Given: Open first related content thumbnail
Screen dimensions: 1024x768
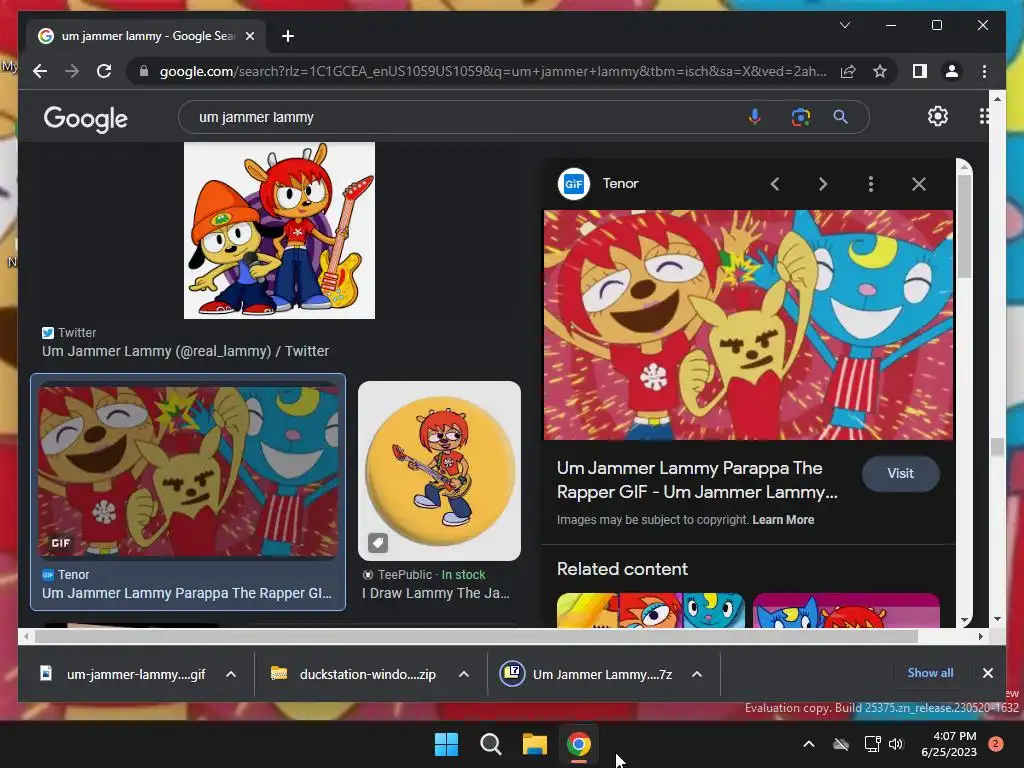Looking at the screenshot, I should 650,610.
